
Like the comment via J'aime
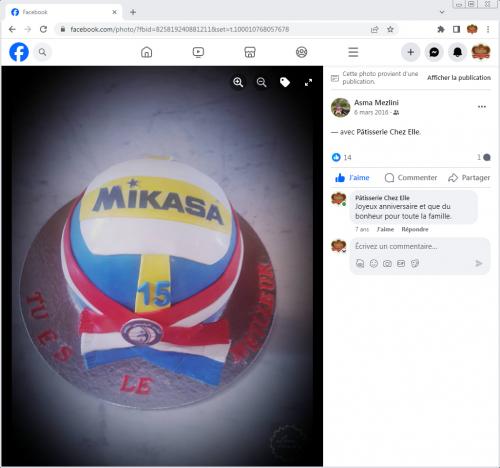(x=385, y=229)
